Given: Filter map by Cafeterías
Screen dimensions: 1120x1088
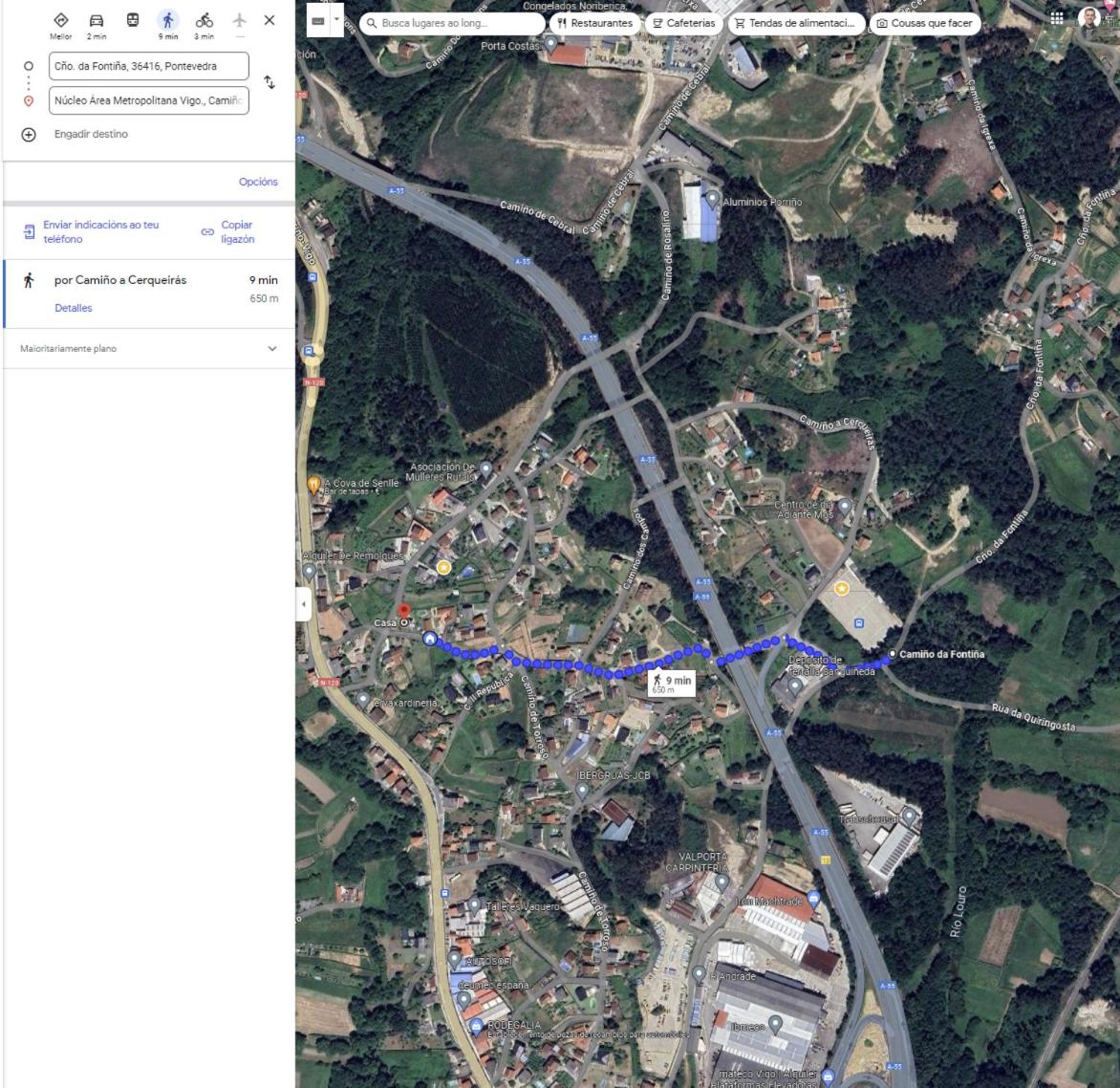Looking at the screenshot, I should click(x=683, y=23).
